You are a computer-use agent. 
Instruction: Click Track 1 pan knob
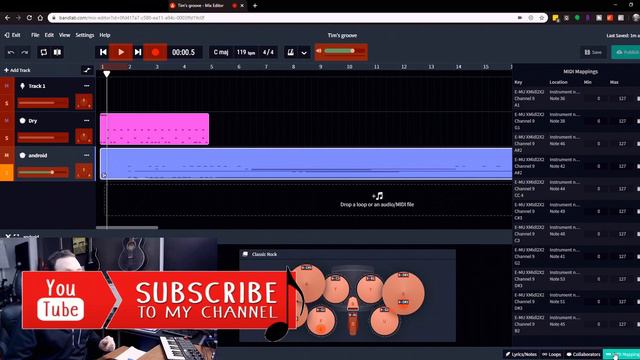pyautogui.click(x=84, y=102)
